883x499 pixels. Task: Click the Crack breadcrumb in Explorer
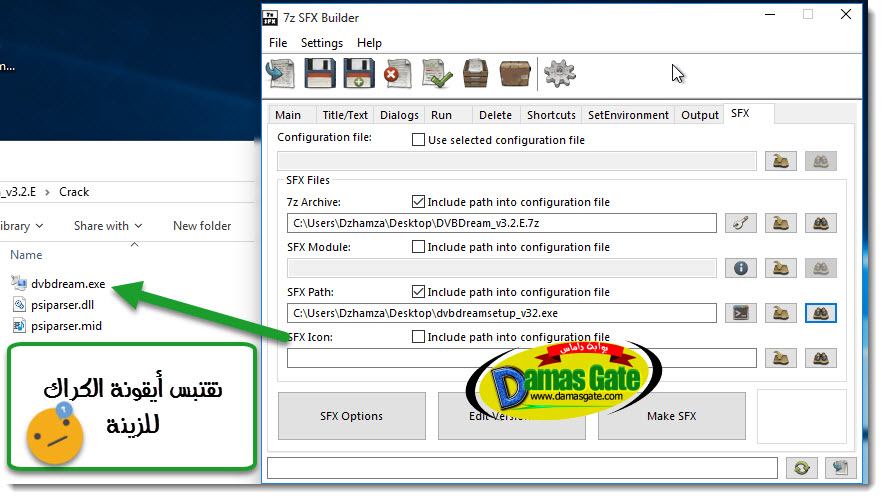coord(74,192)
